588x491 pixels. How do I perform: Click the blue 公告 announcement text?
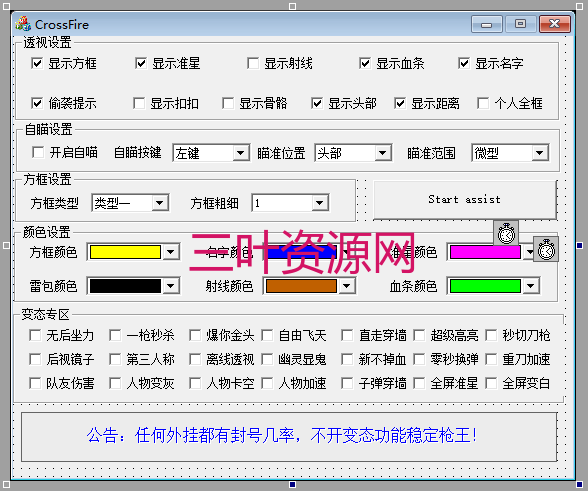coord(282,435)
